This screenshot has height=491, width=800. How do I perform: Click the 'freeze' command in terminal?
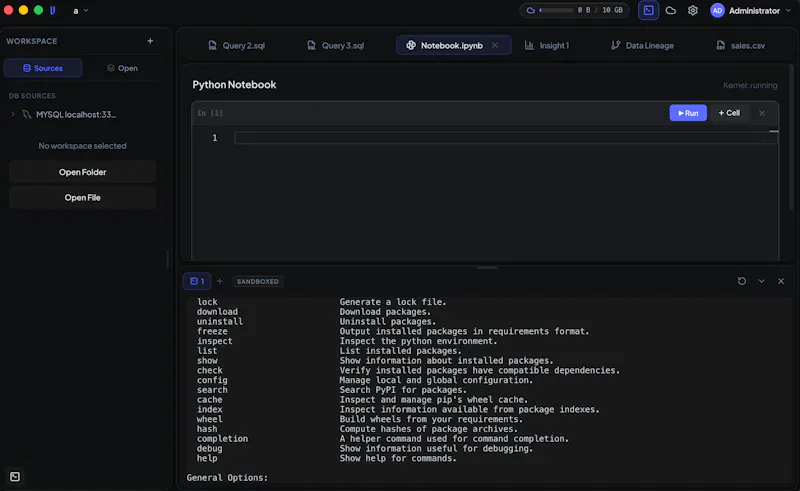212,331
